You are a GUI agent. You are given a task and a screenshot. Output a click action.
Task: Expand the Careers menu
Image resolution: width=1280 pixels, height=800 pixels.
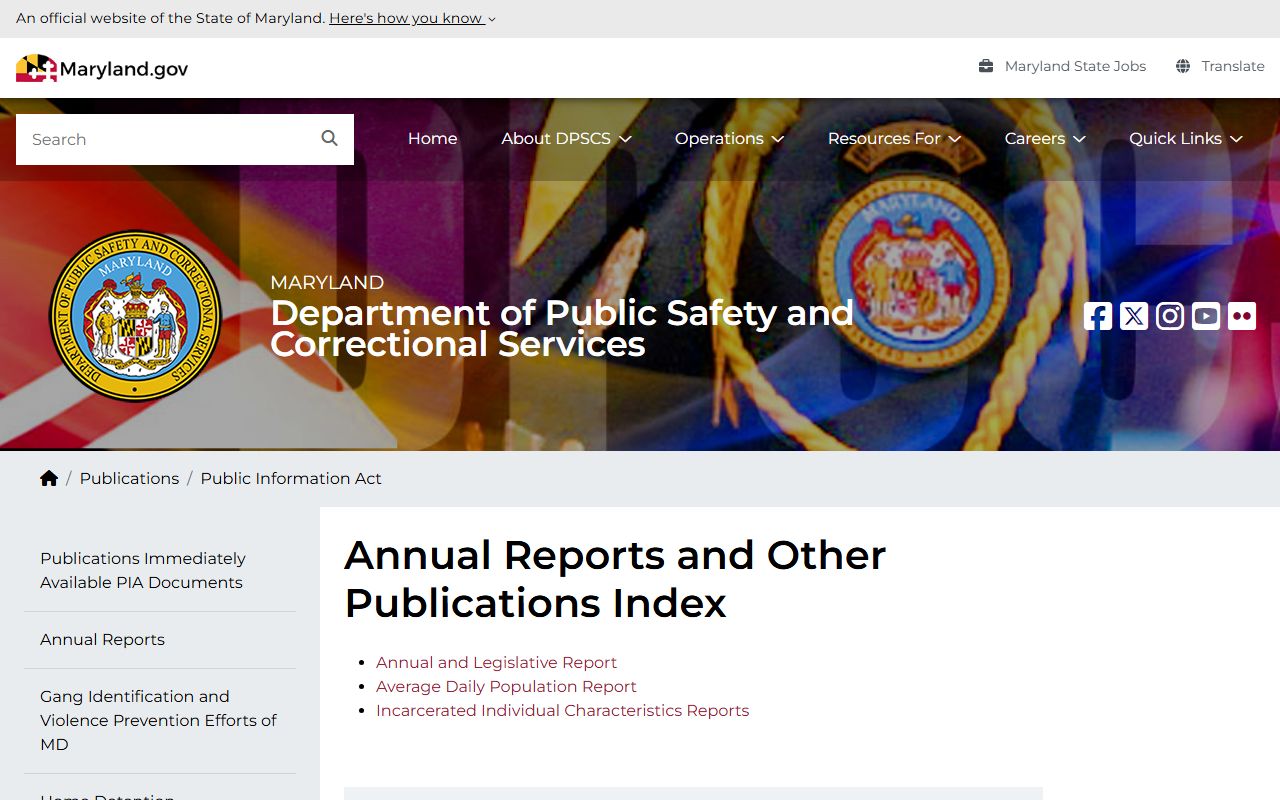coord(1045,139)
